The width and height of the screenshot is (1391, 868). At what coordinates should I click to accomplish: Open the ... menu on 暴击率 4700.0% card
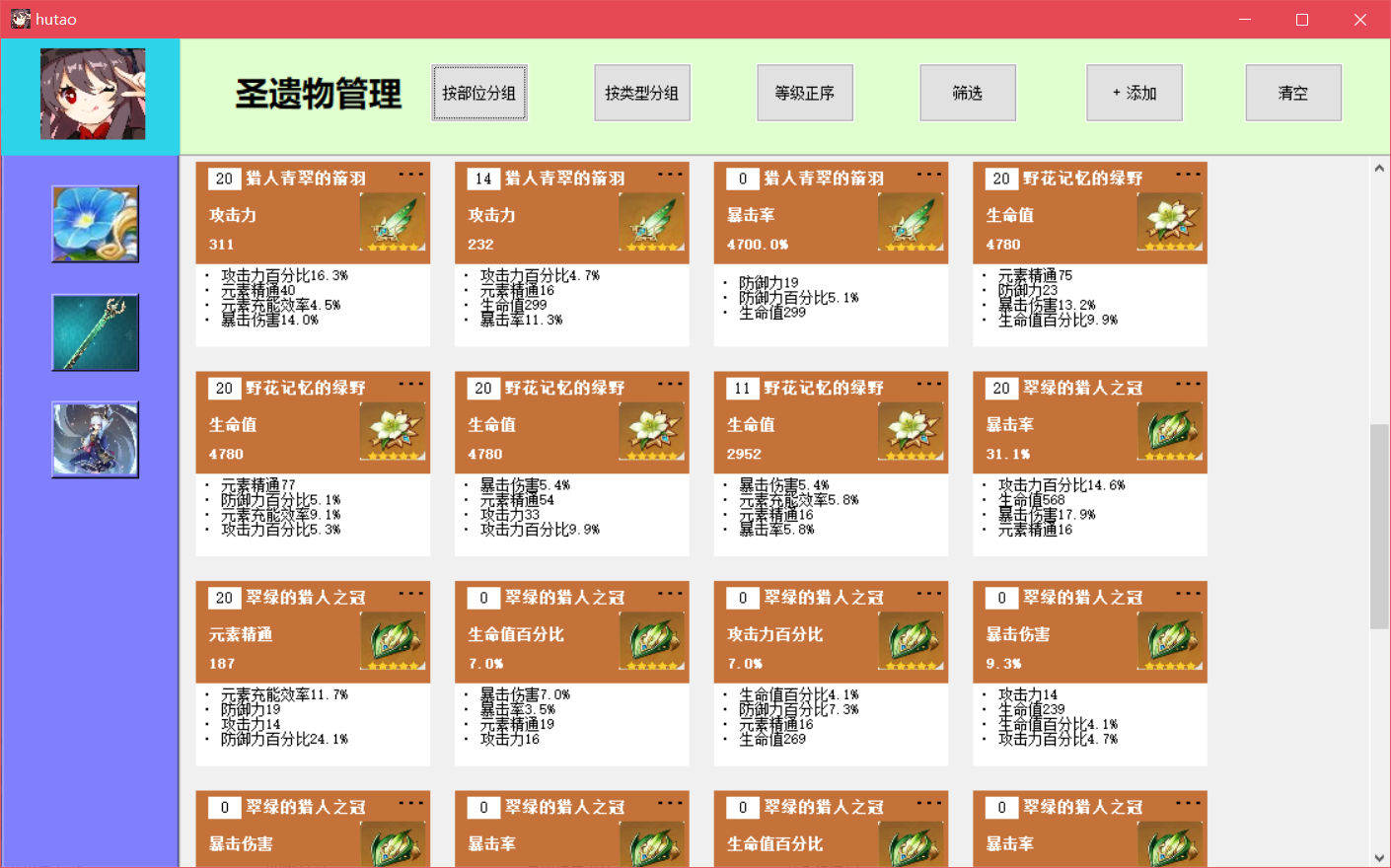(929, 175)
